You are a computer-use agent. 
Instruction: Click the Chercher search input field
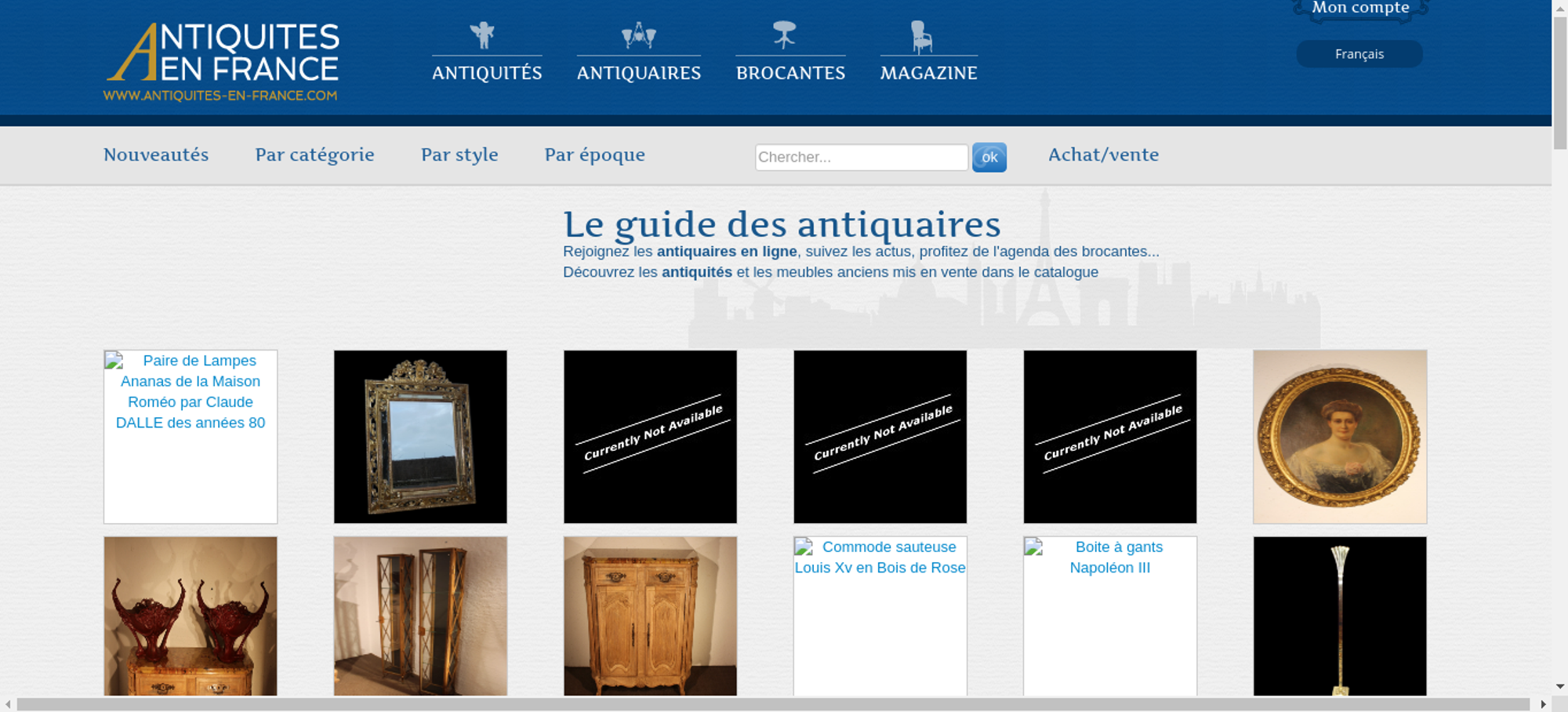click(x=861, y=157)
